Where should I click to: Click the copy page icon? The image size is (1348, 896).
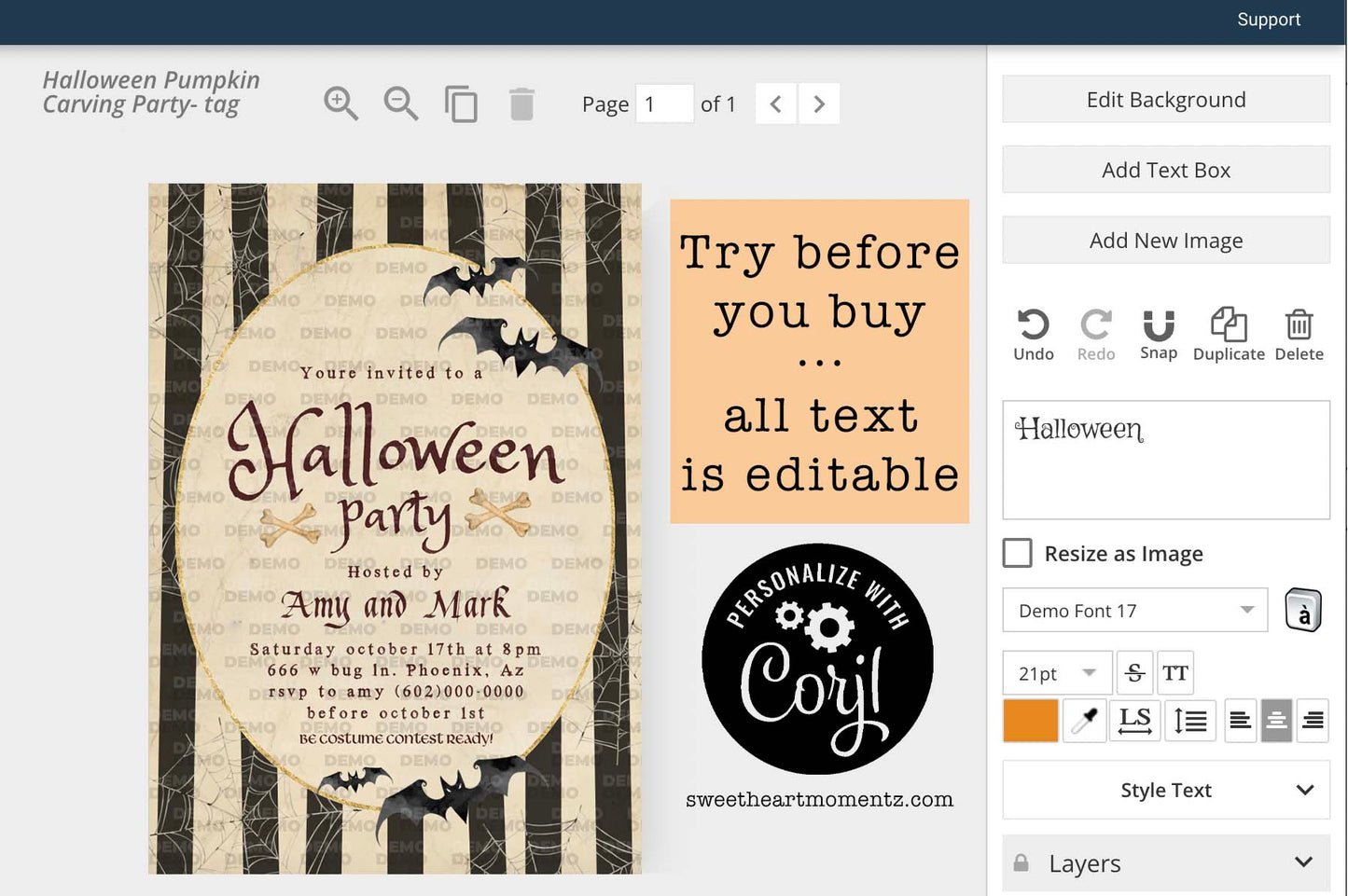click(x=461, y=103)
